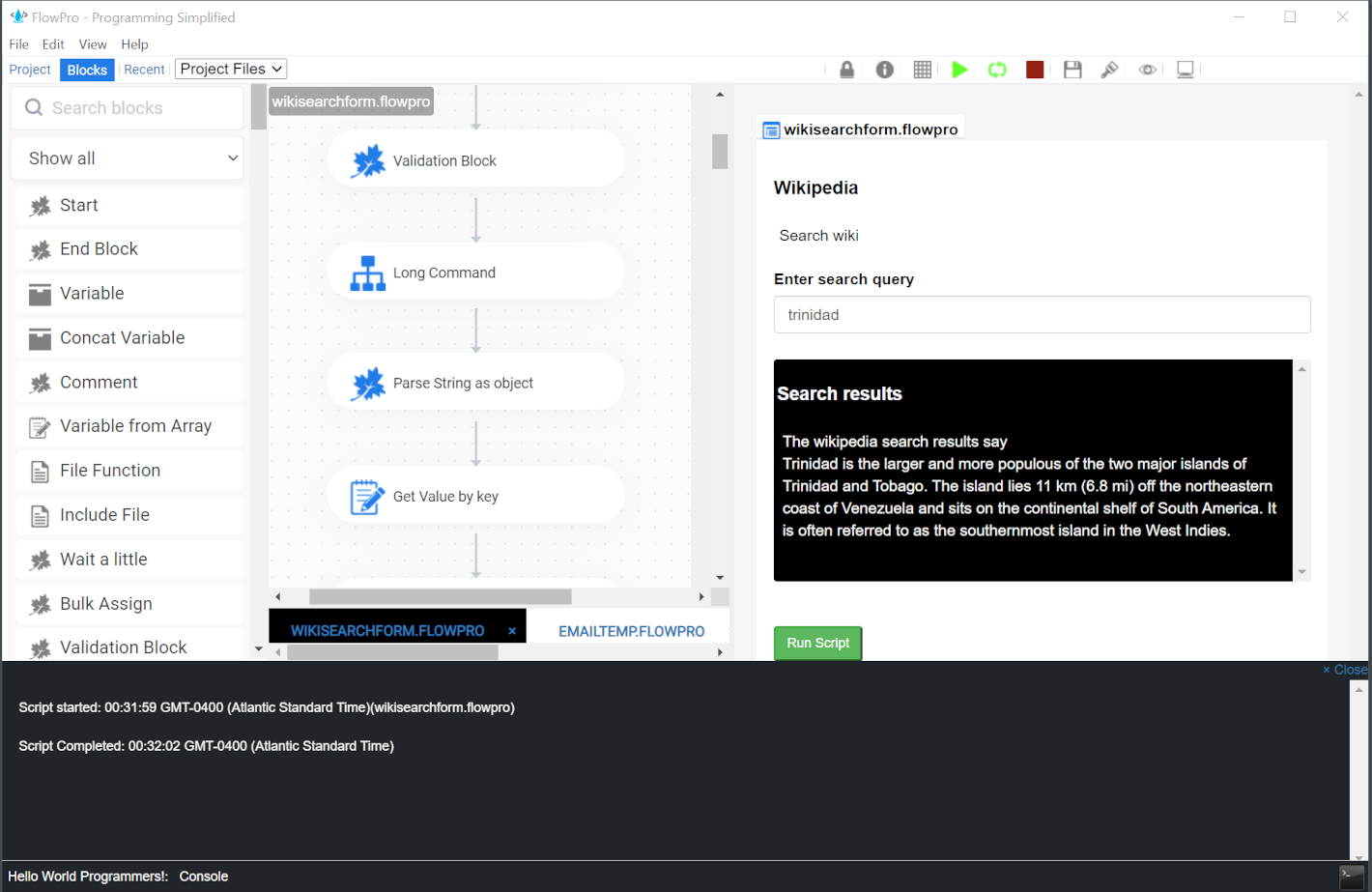Click the Script Completed console line
The height and width of the screenshot is (892, 1372).
[x=206, y=746]
